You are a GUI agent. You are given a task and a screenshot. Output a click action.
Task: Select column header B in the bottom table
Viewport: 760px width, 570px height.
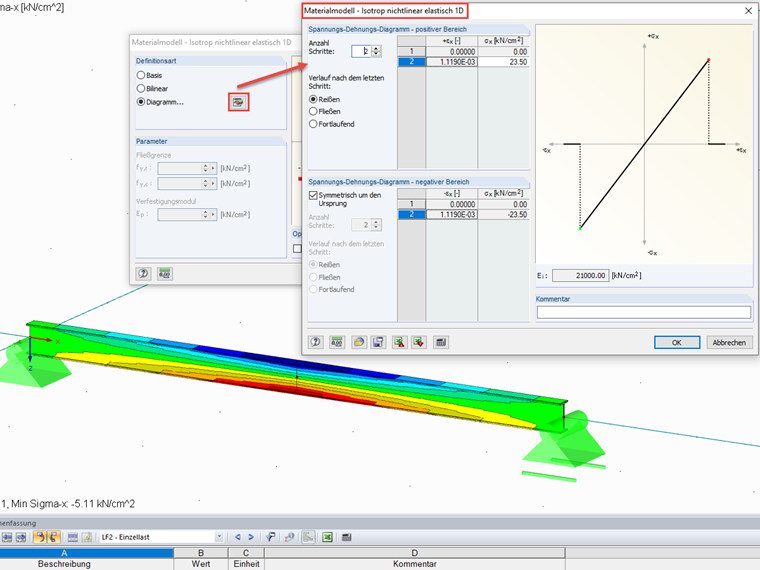(201, 553)
